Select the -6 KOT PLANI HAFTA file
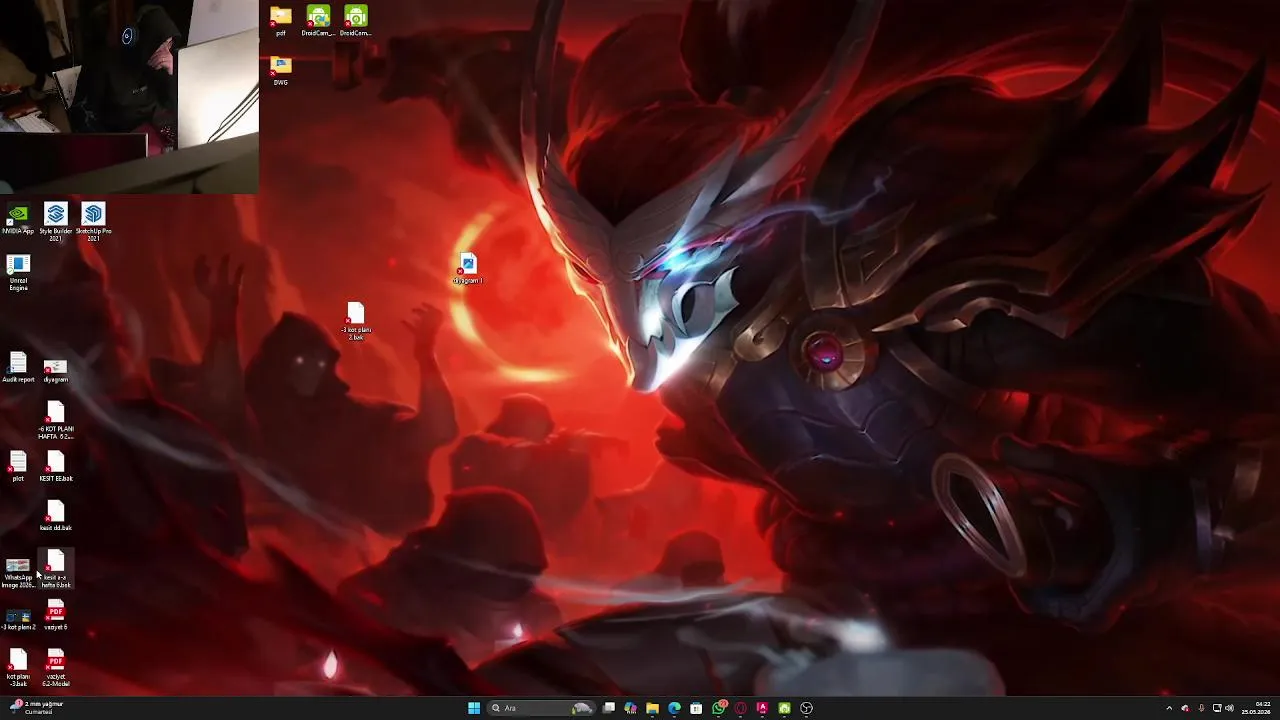Viewport: 1280px width, 720px height. coord(55,420)
